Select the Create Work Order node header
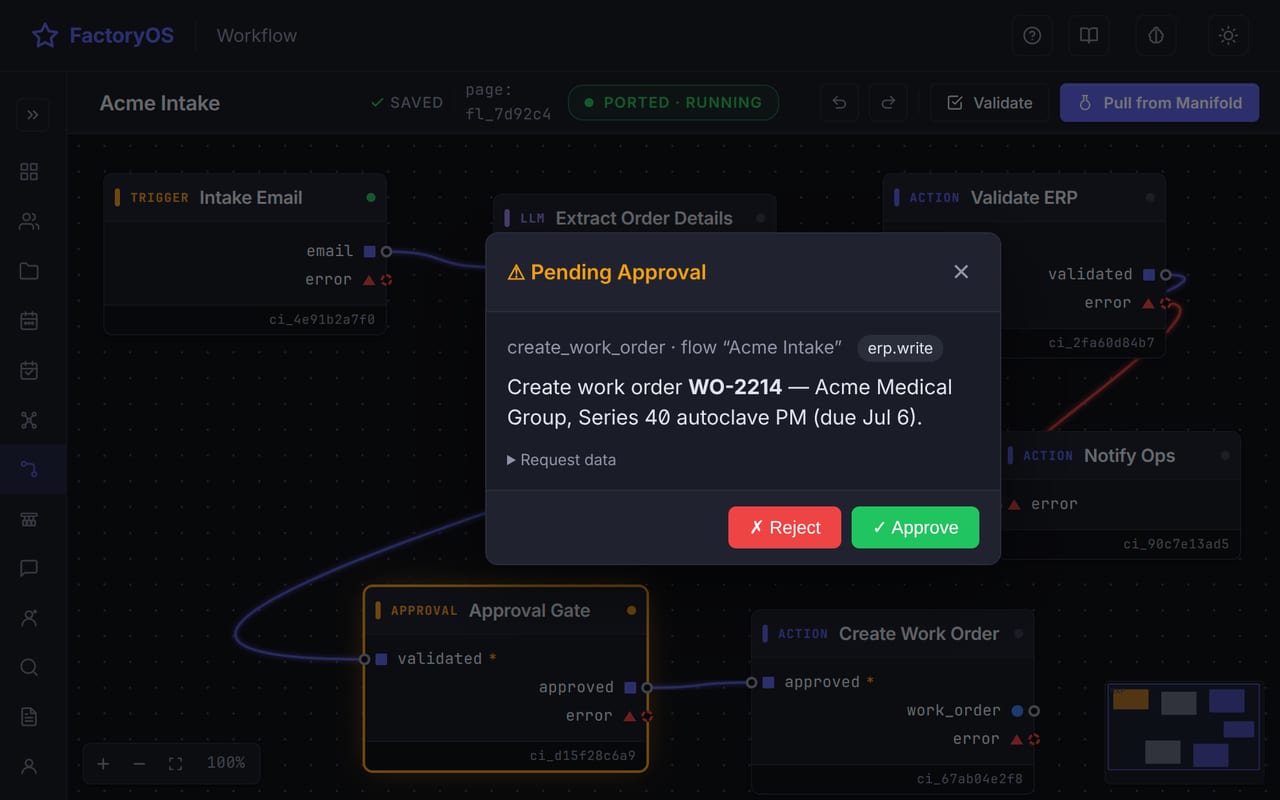 click(x=893, y=634)
